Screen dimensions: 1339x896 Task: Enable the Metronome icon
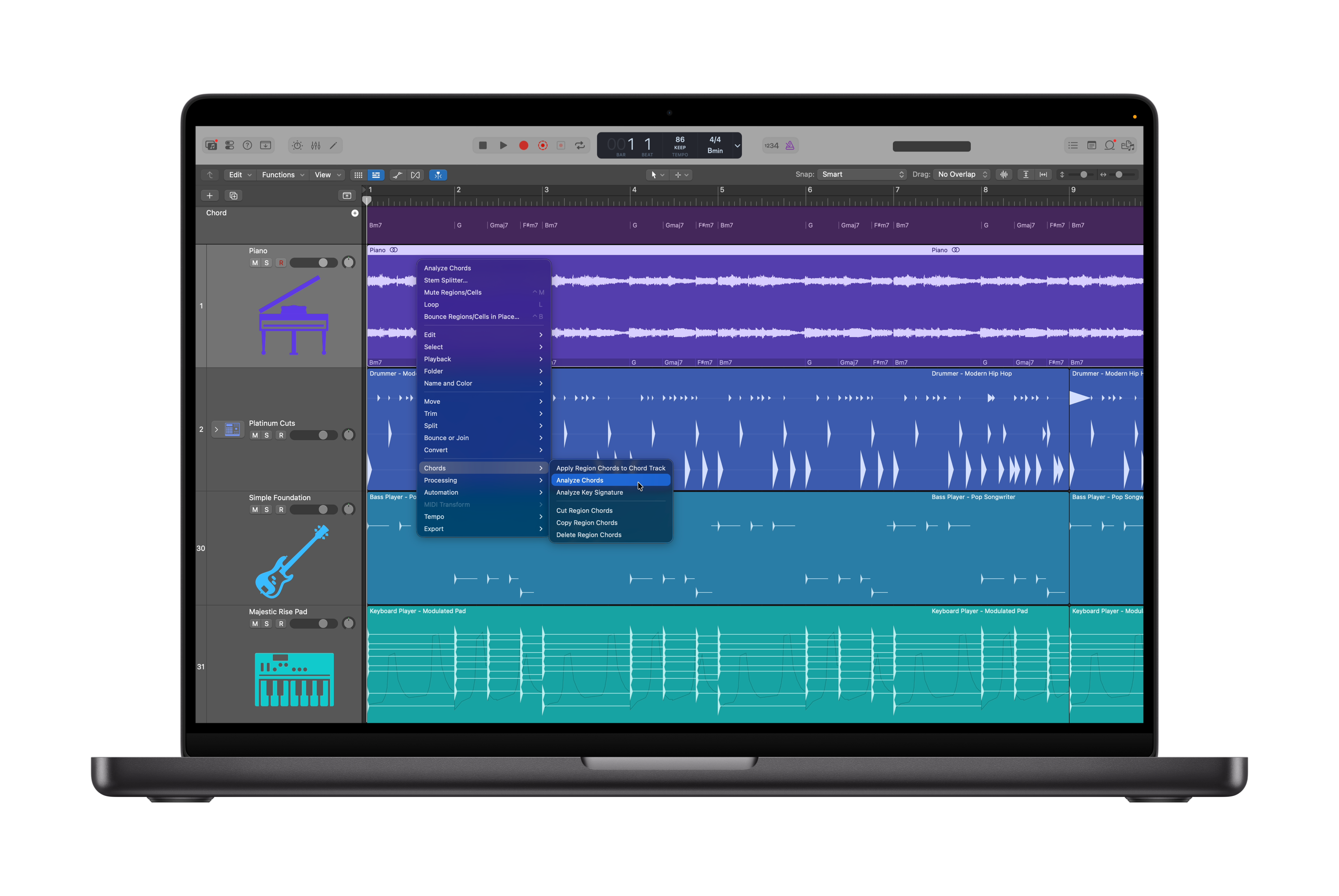point(790,145)
